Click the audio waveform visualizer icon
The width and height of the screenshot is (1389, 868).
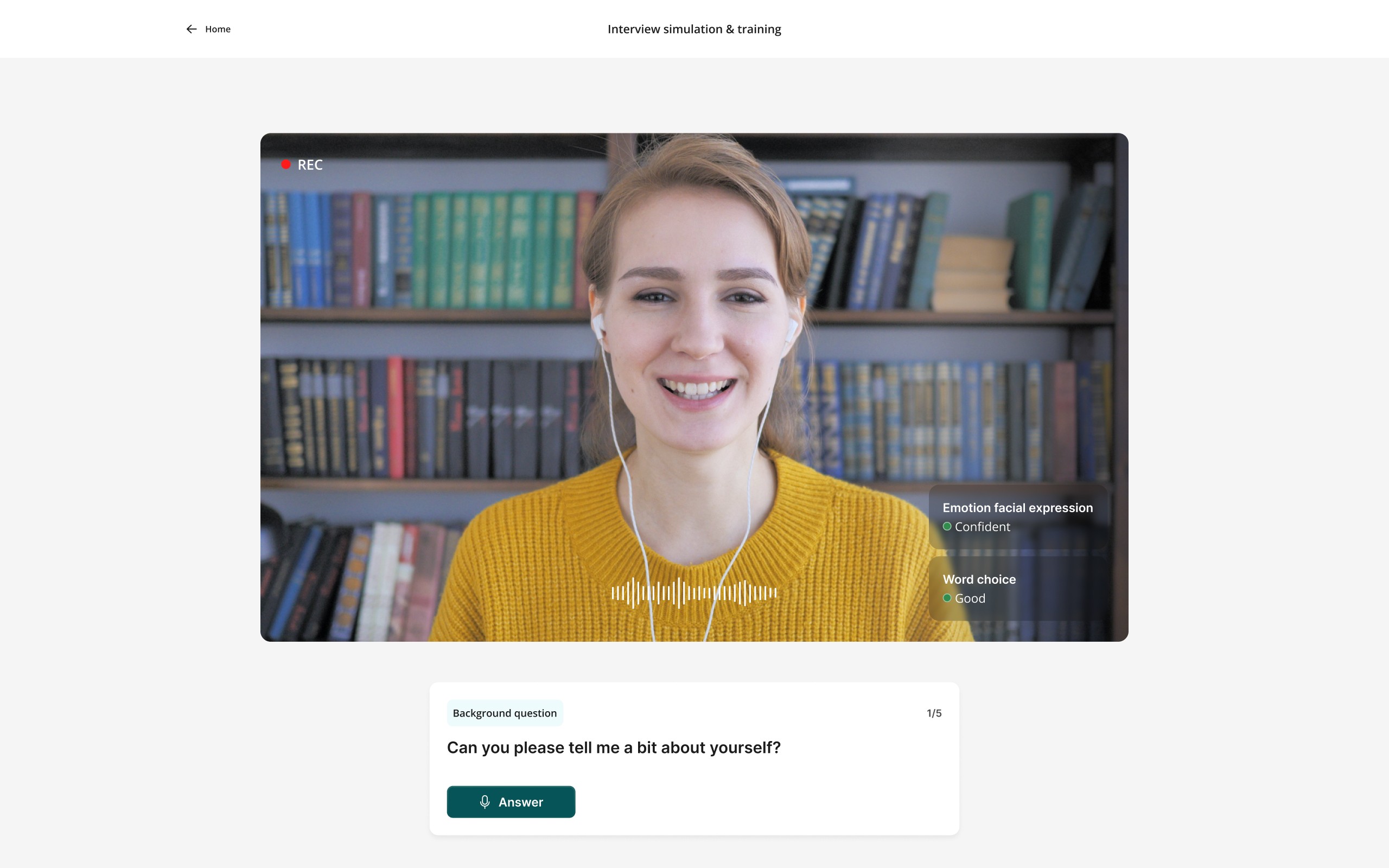point(693,591)
